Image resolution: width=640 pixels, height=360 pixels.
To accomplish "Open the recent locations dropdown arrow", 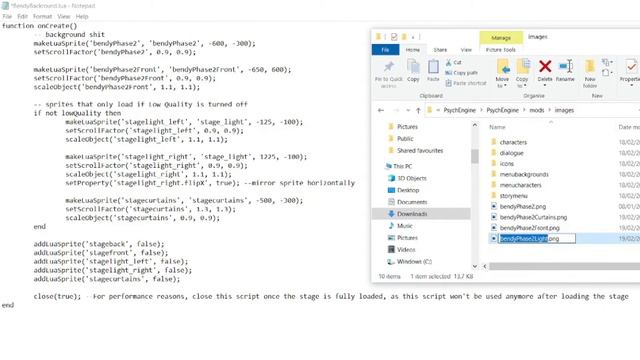I will click(408, 110).
